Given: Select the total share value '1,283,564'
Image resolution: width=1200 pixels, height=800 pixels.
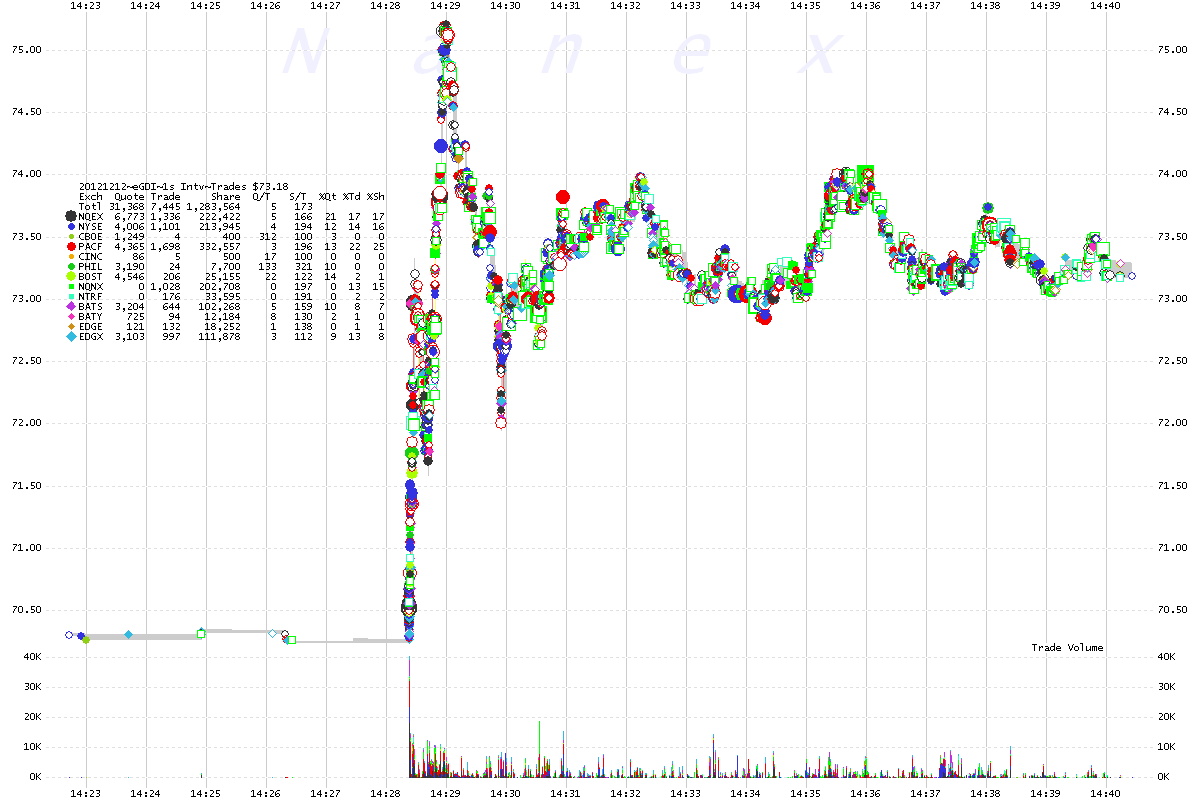Looking at the screenshot, I should point(216,206).
